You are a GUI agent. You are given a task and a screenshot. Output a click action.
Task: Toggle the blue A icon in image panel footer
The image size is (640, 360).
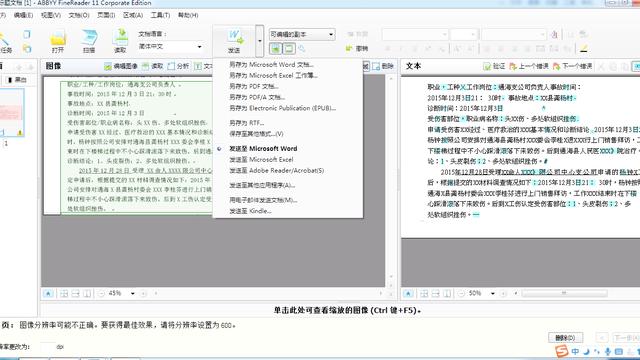[x=48, y=293]
